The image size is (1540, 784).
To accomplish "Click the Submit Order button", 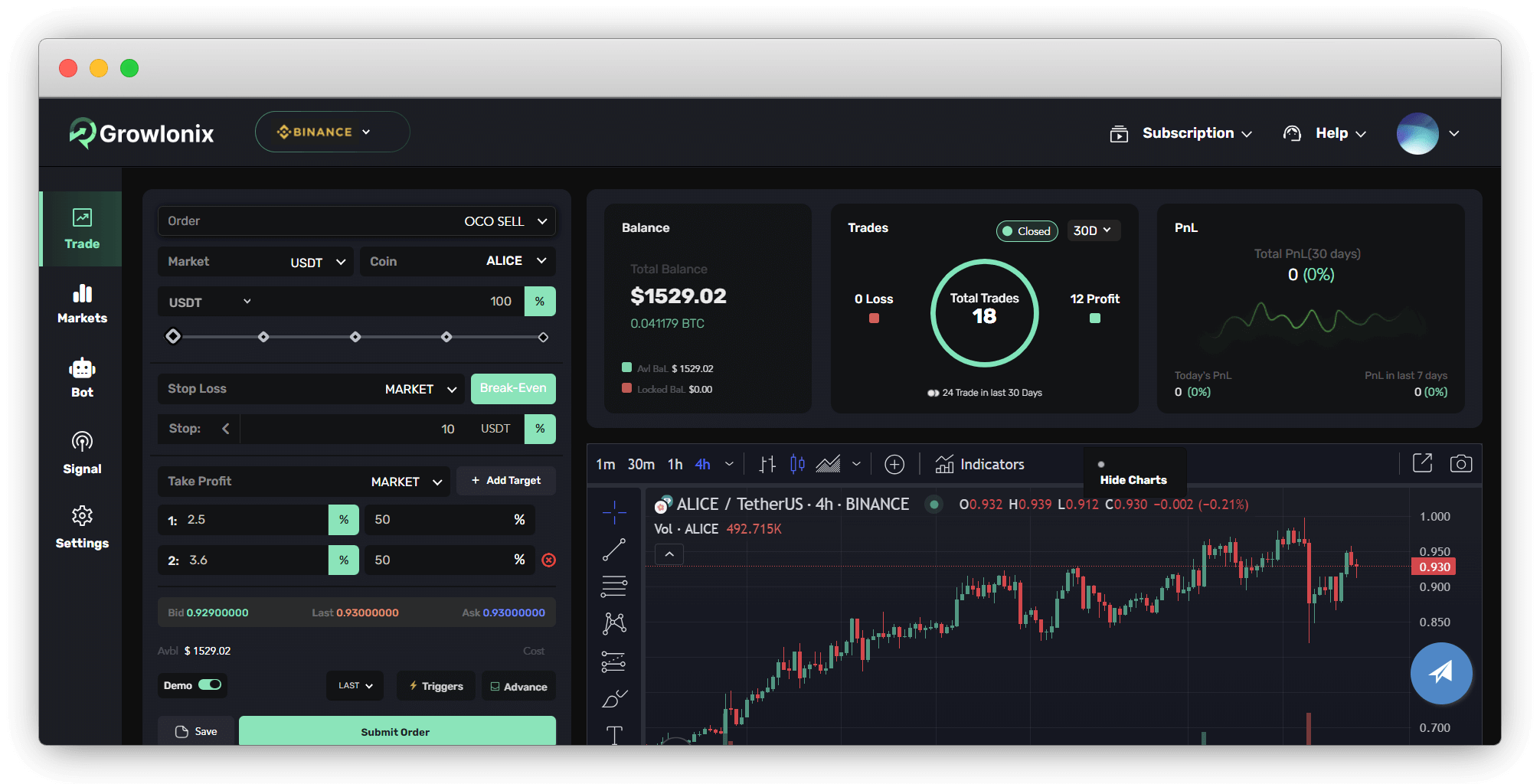I will click(395, 731).
